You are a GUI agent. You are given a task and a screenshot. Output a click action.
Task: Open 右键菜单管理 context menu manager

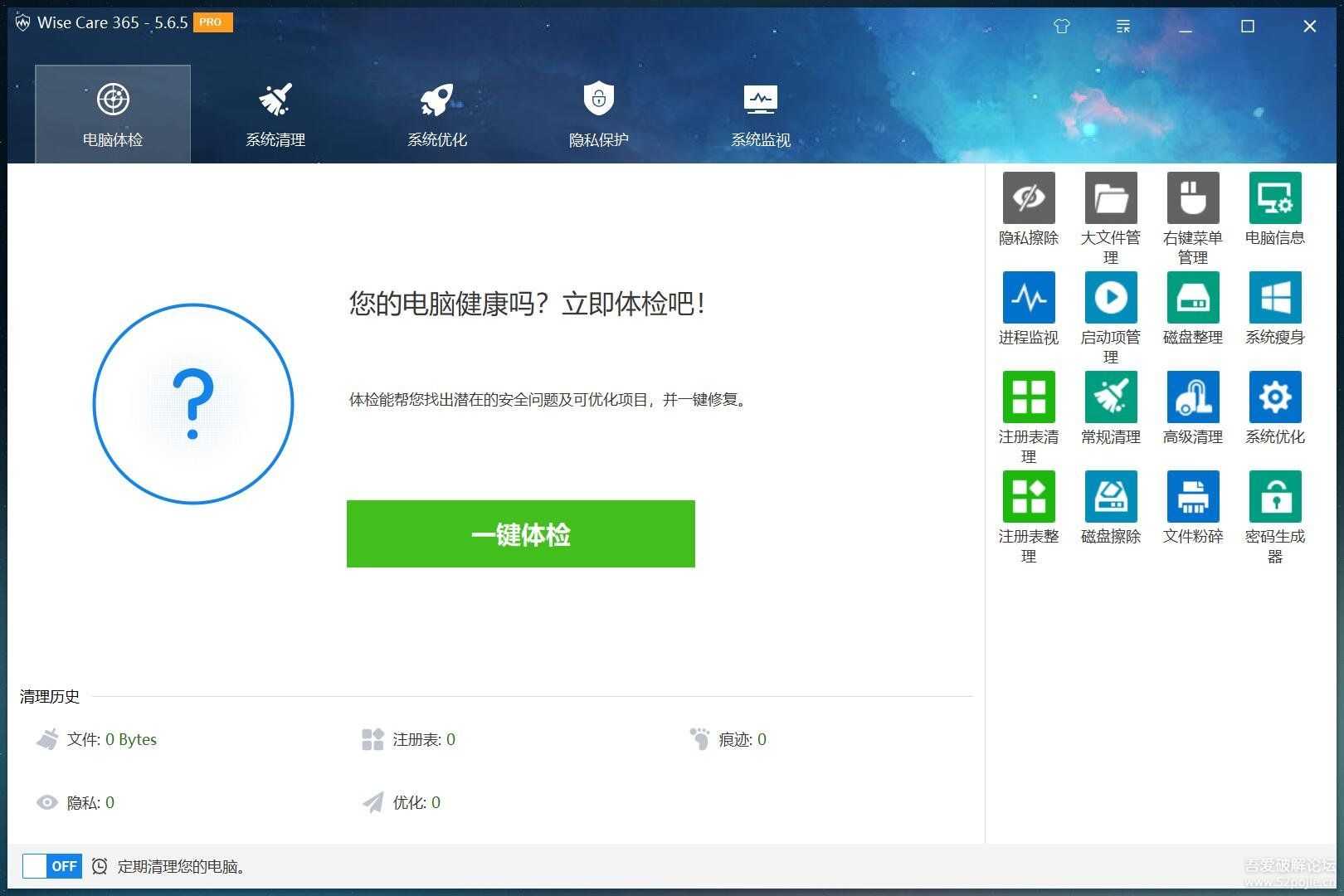[x=1192, y=198]
